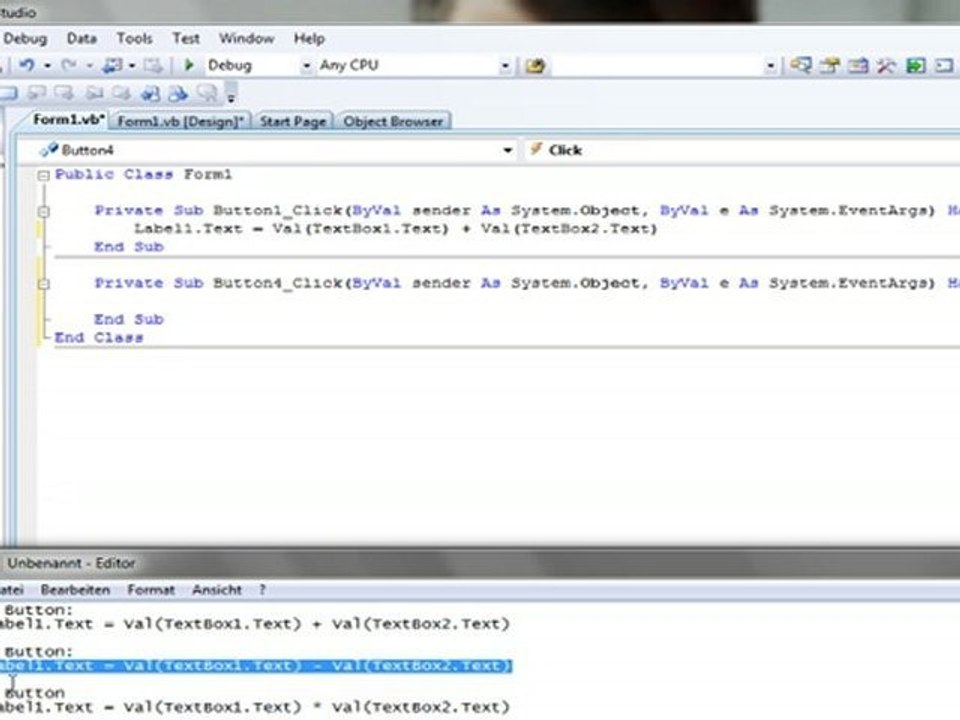Viewport: 960px width, 720px height.
Task: Start debugging with green play arrow
Action: coord(189,65)
